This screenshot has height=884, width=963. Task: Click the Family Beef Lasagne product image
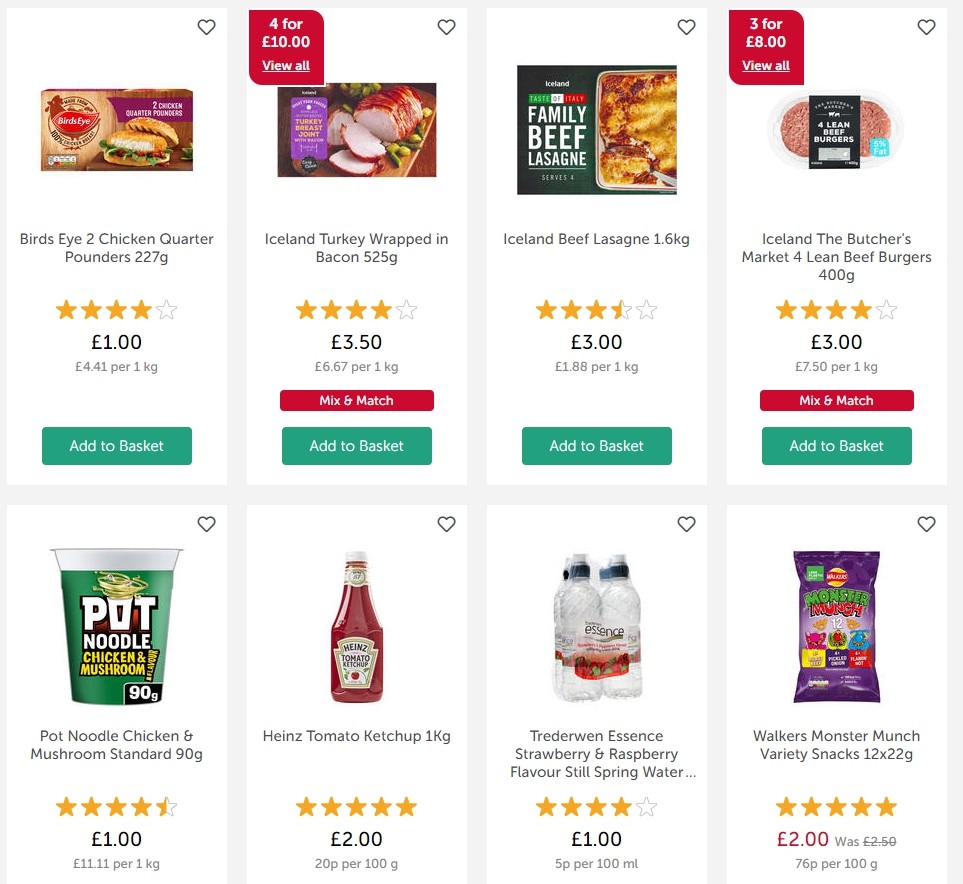(x=596, y=130)
